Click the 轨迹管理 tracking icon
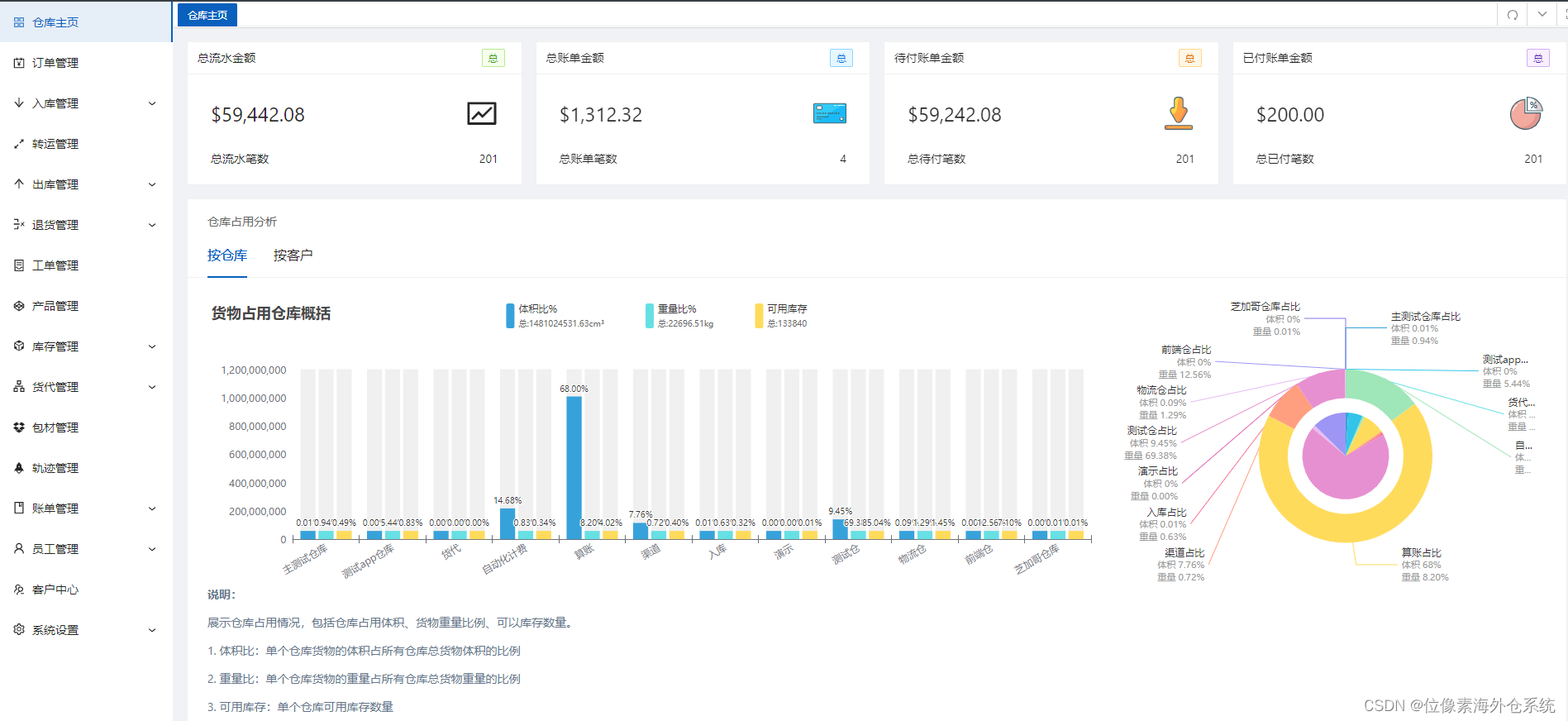The image size is (1568, 721). (x=18, y=468)
